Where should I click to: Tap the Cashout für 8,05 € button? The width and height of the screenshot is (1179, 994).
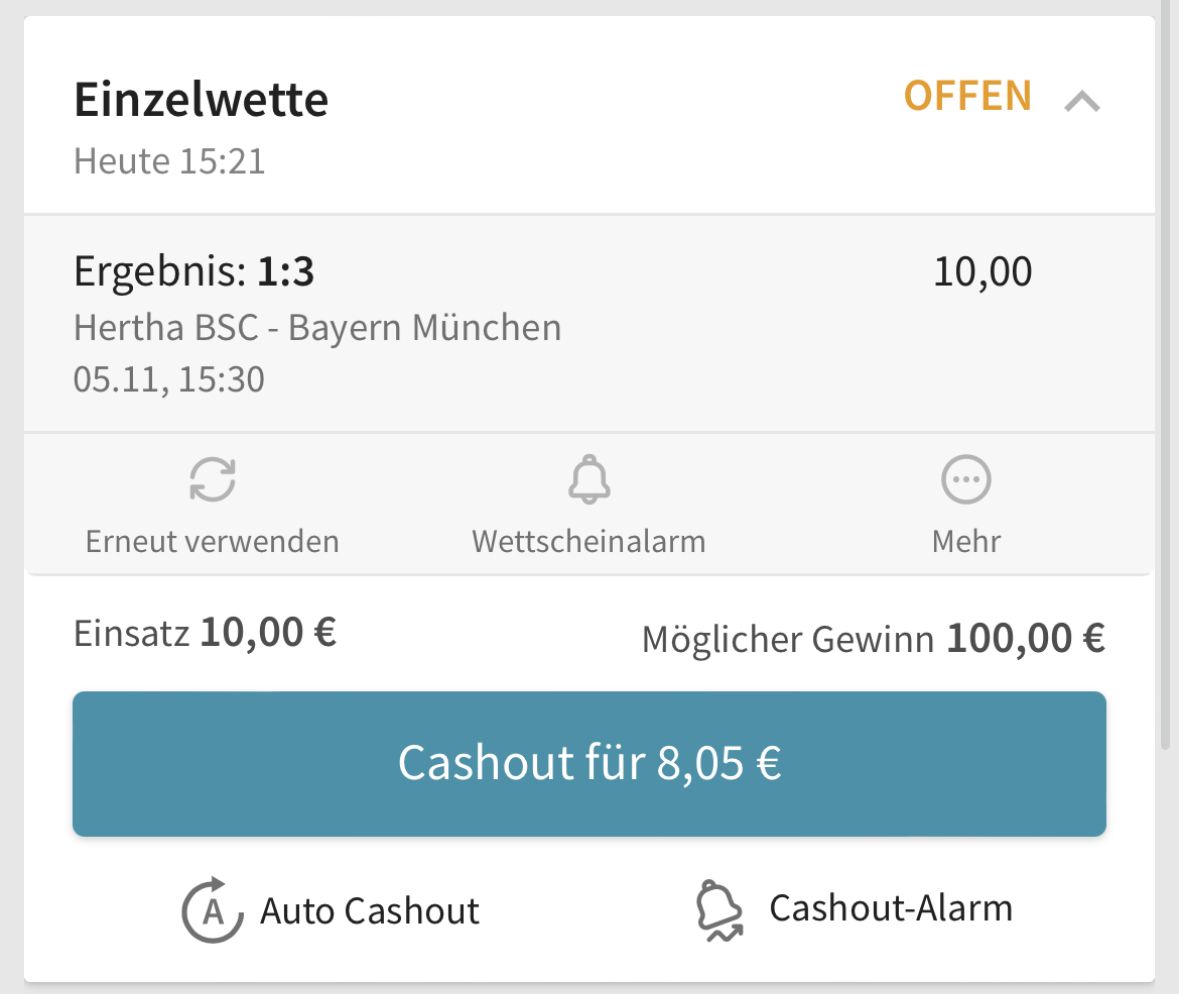click(x=590, y=764)
